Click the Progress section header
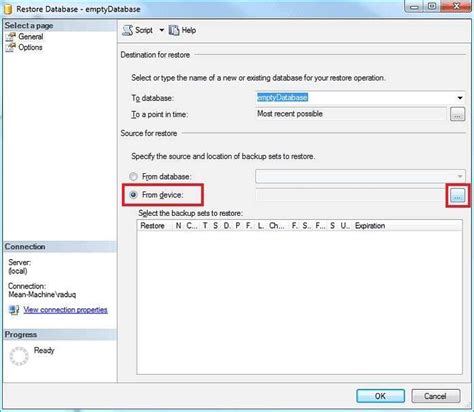This screenshot has height=412, width=474. (x=60, y=334)
